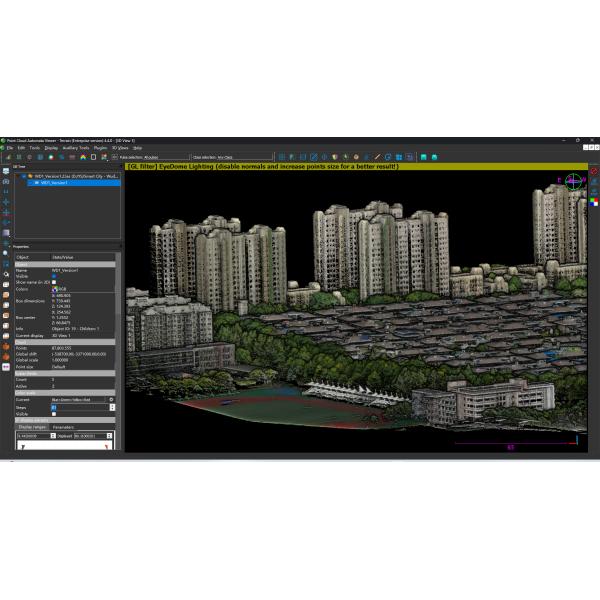Toggle the Show name in 3D checkbox

[53, 283]
